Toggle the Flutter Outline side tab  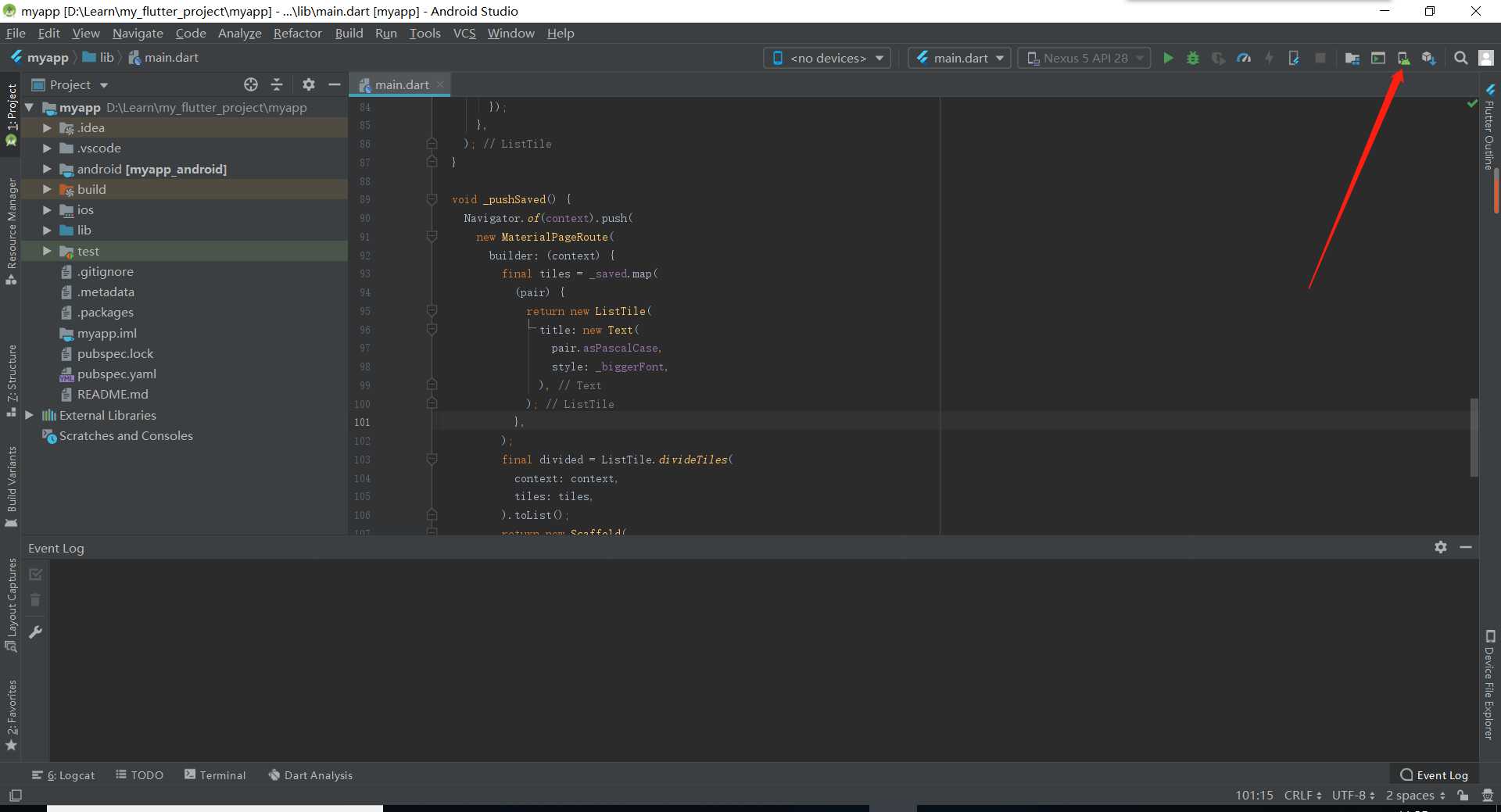tap(1490, 127)
